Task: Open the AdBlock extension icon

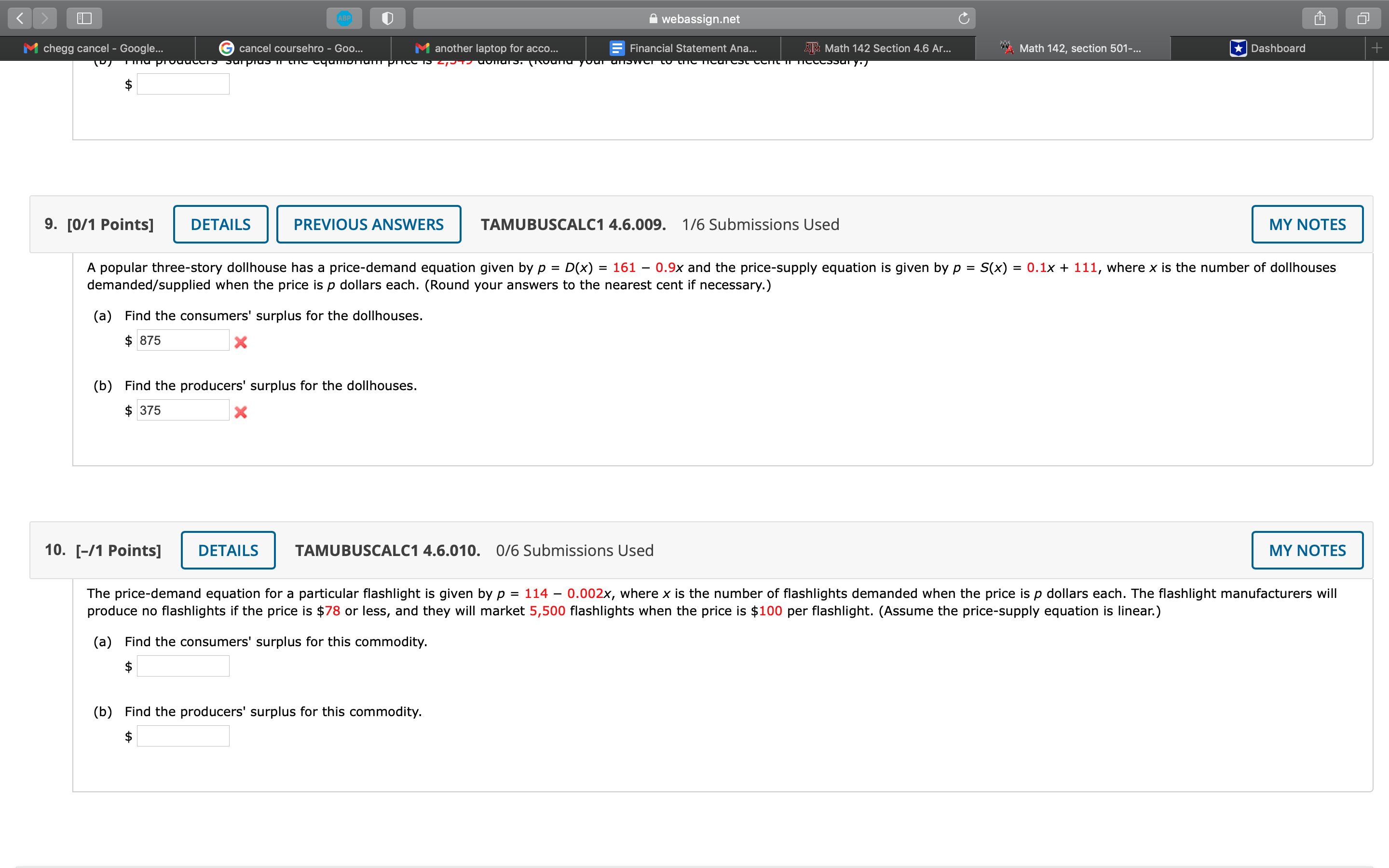Action: (344, 18)
